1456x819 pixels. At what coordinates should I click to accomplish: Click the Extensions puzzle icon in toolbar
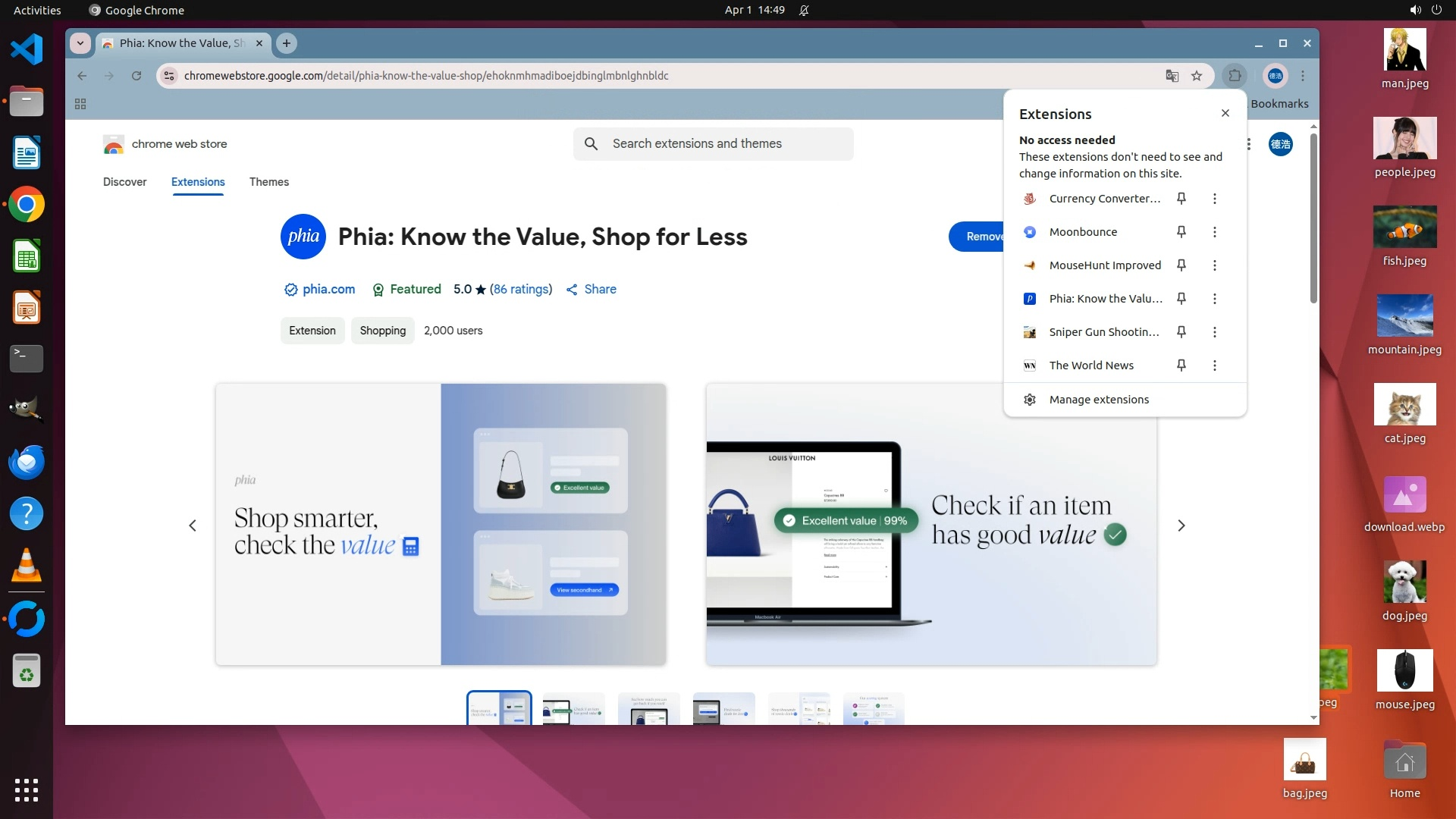[1235, 76]
